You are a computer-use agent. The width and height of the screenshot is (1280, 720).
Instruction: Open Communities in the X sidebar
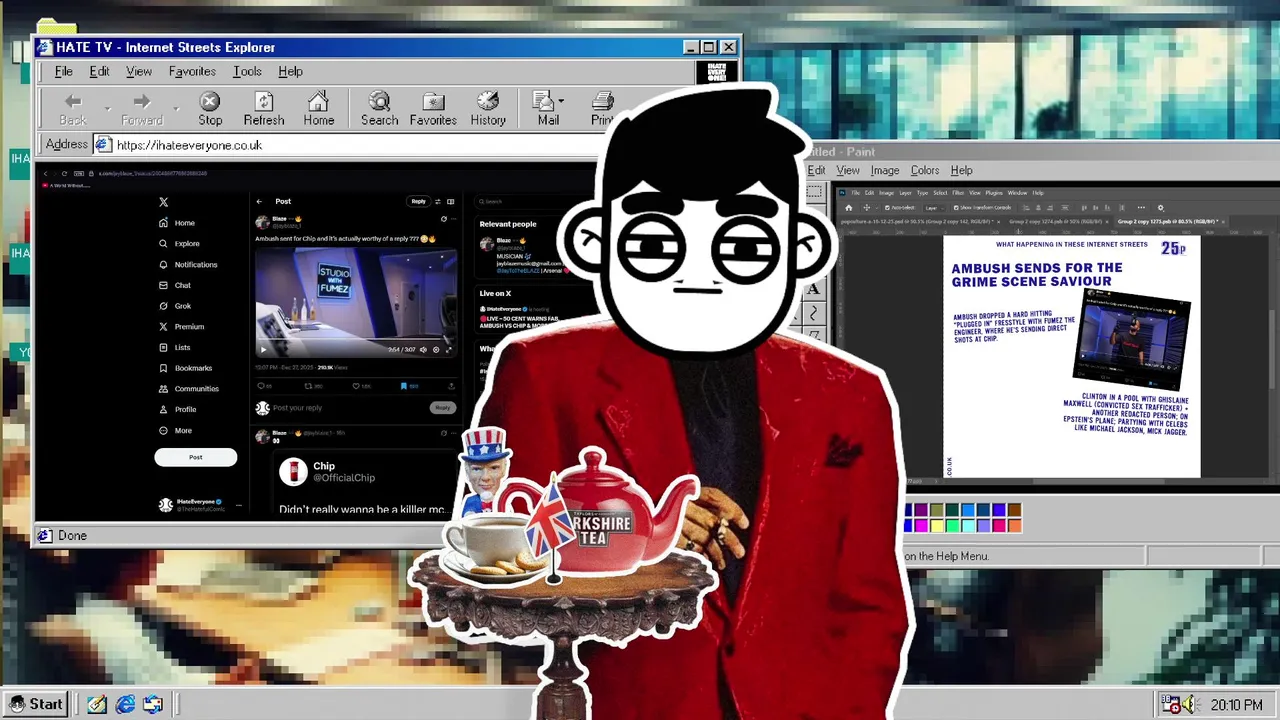coord(189,389)
